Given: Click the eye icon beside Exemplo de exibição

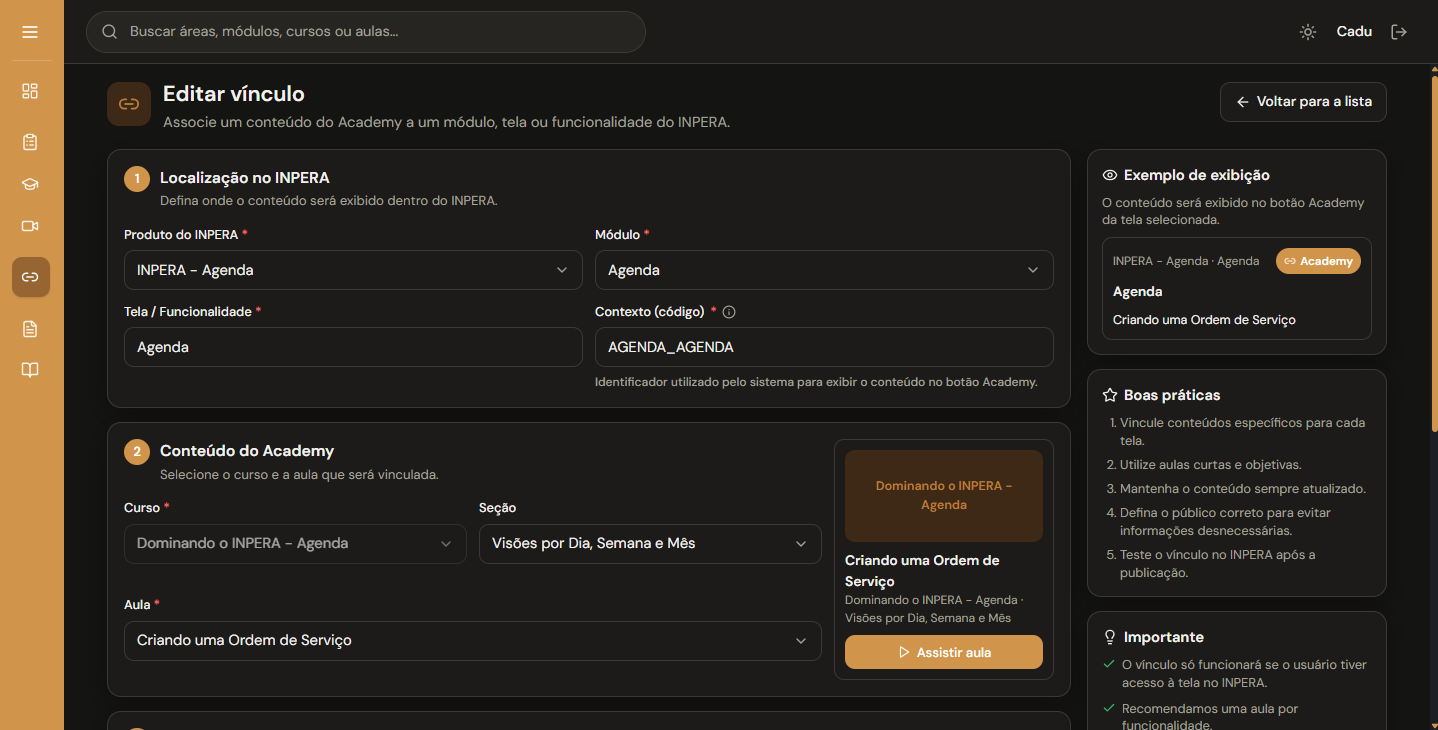Looking at the screenshot, I should (1109, 175).
